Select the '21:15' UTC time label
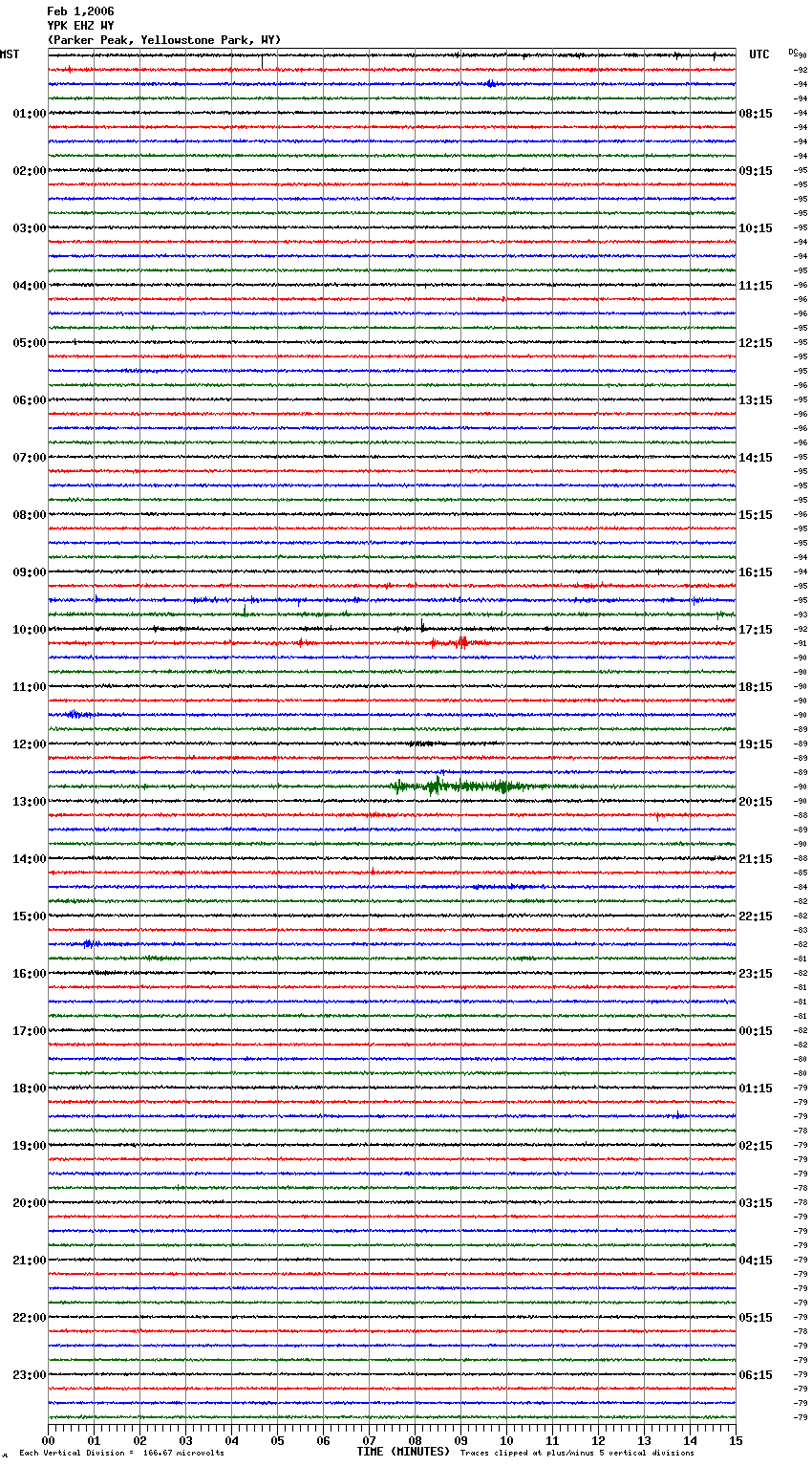 [756, 859]
